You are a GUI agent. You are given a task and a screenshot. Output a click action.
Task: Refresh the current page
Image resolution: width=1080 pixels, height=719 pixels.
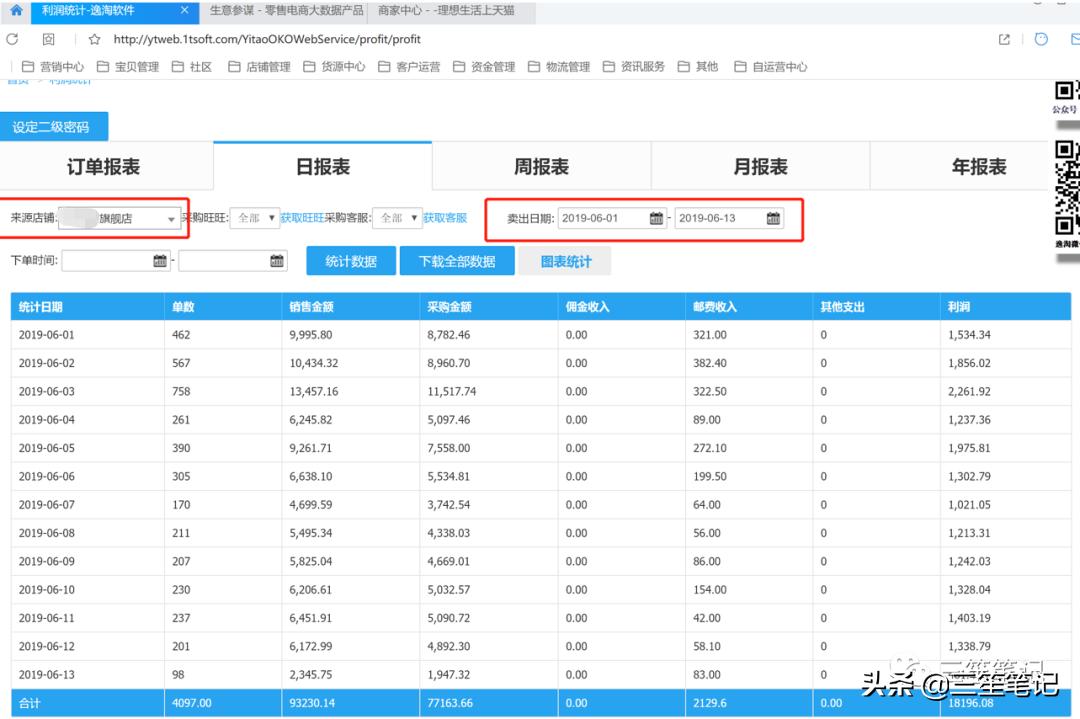pos(12,40)
